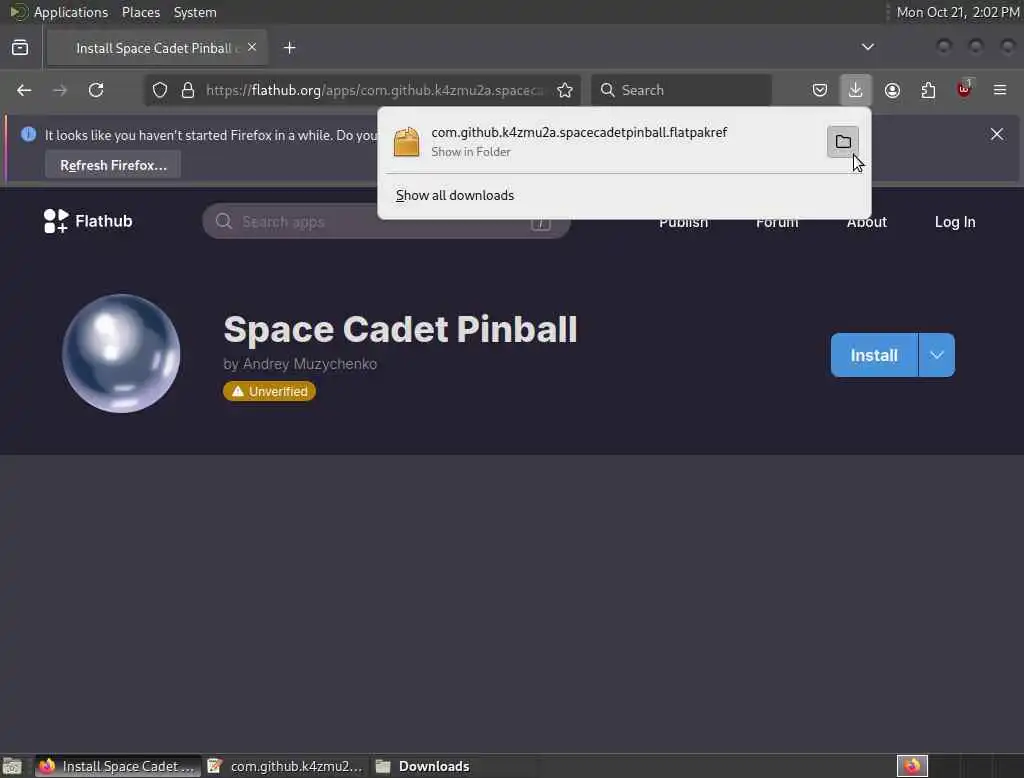Go forward one page
1024x778 pixels.
point(60,90)
